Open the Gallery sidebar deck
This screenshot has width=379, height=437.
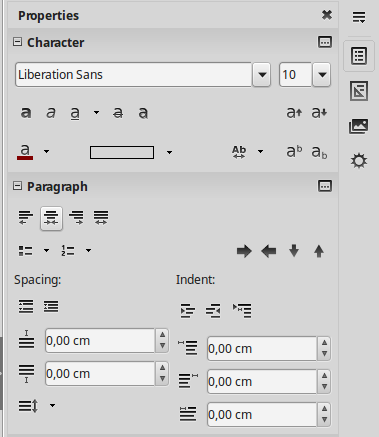click(x=359, y=126)
